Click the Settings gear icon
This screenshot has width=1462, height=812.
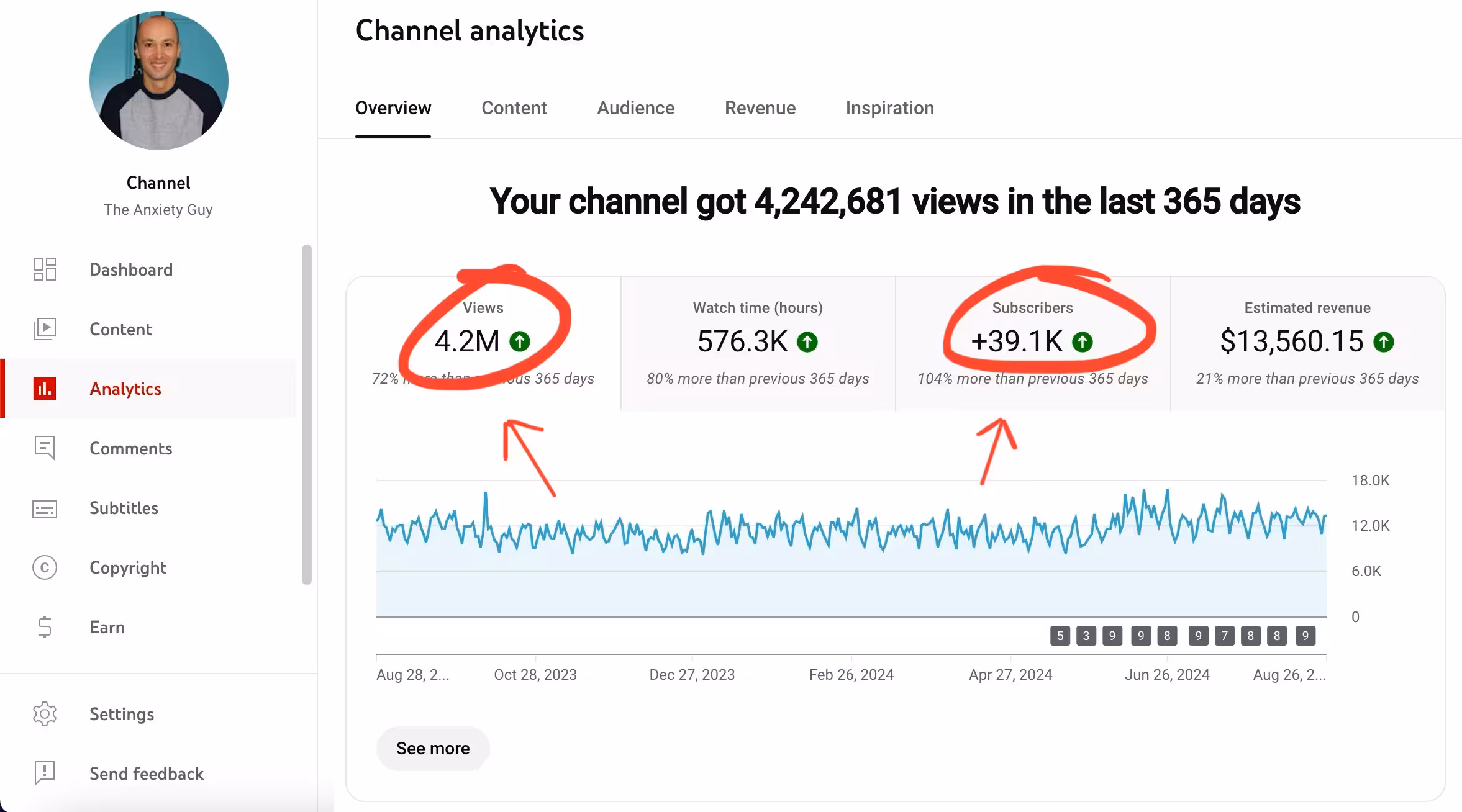pyautogui.click(x=45, y=714)
